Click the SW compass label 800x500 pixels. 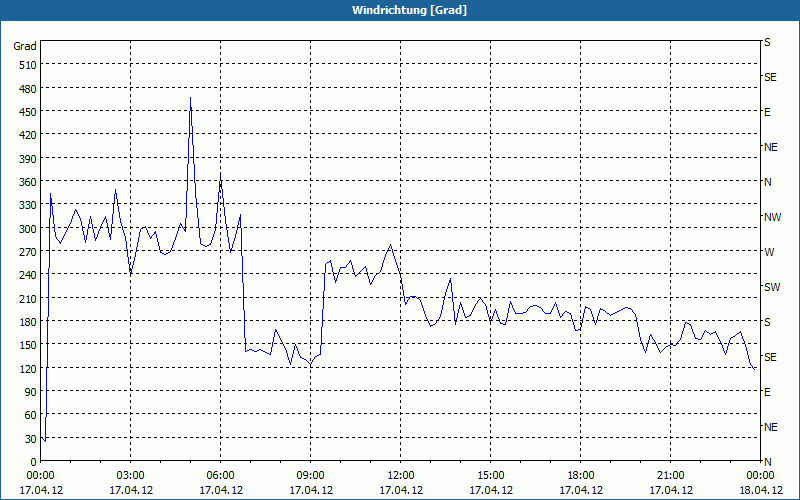[x=772, y=287]
